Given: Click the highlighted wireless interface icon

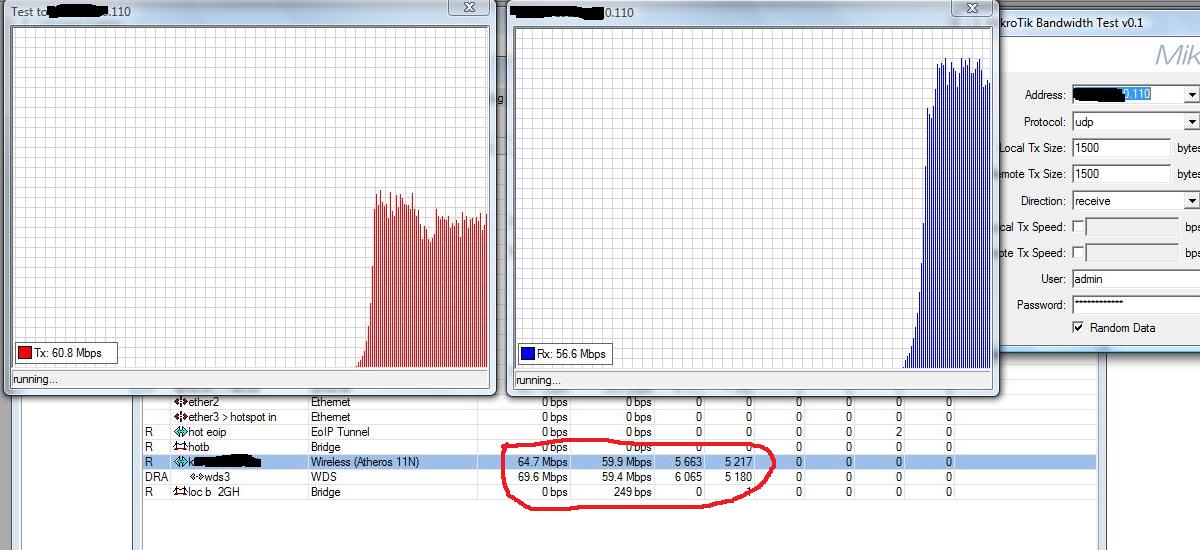Looking at the screenshot, I should [x=181, y=462].
